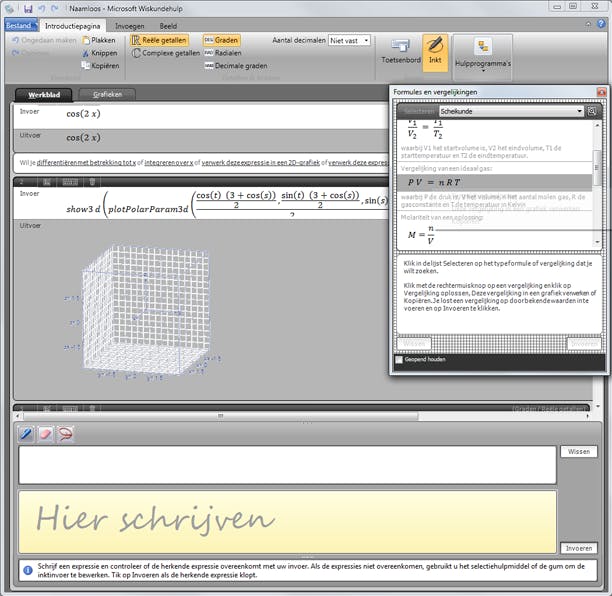Click the worksheet scroll-down arrow
The height and width of the screenshot is (596, 612).
598,407
